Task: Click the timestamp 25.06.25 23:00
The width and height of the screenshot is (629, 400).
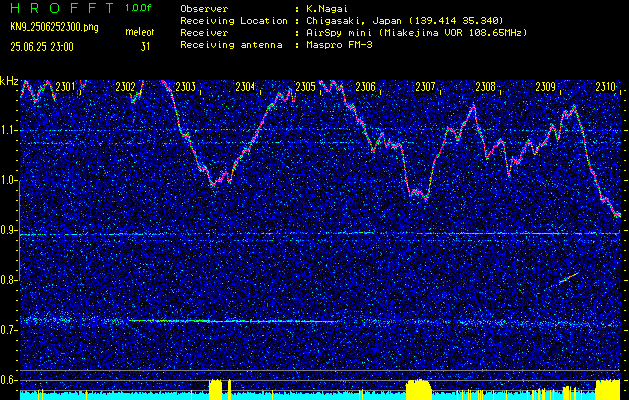Action: pos(42,47)
